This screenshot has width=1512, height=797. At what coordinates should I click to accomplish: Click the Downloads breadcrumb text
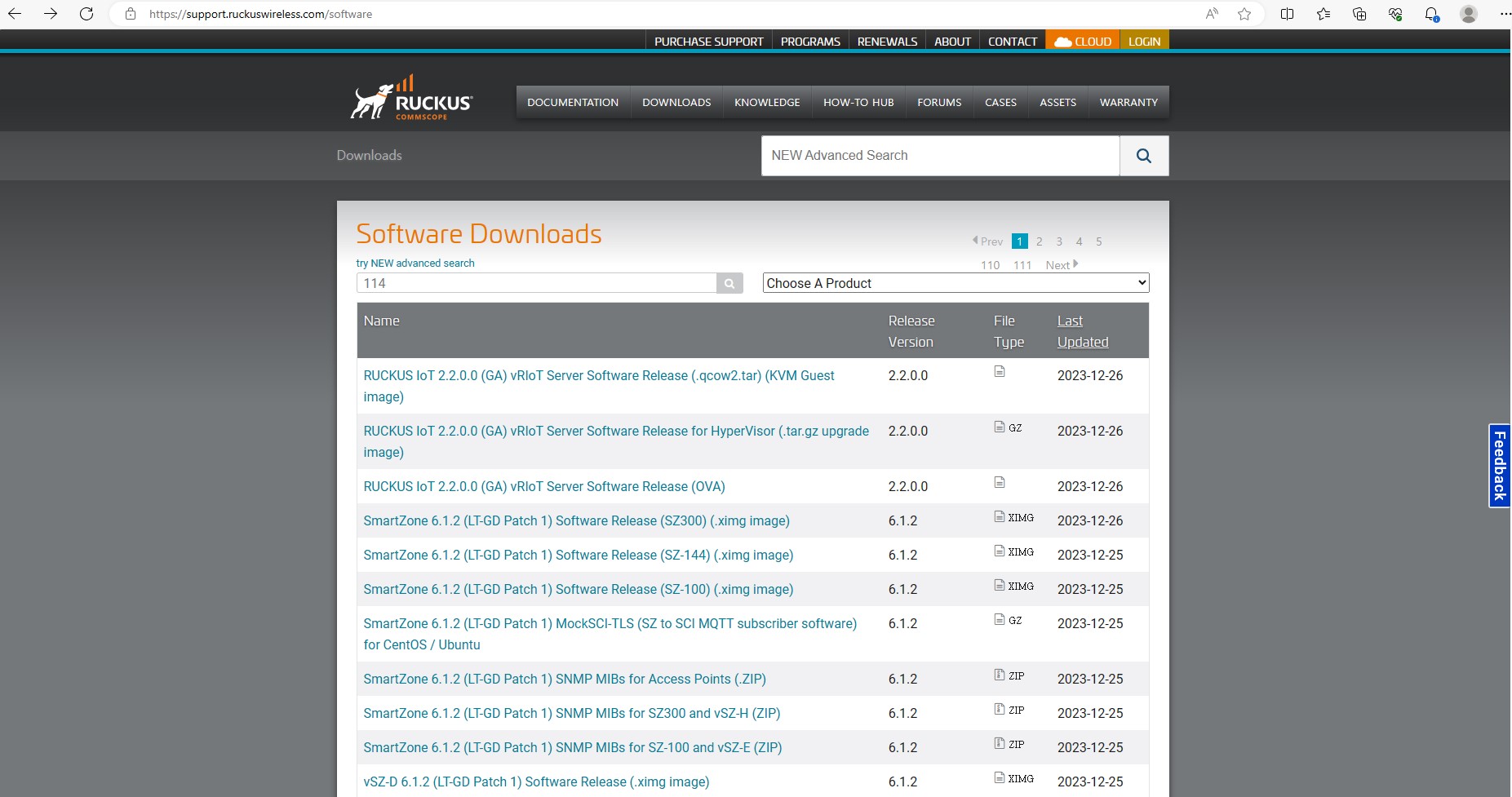tap(369, 155)
